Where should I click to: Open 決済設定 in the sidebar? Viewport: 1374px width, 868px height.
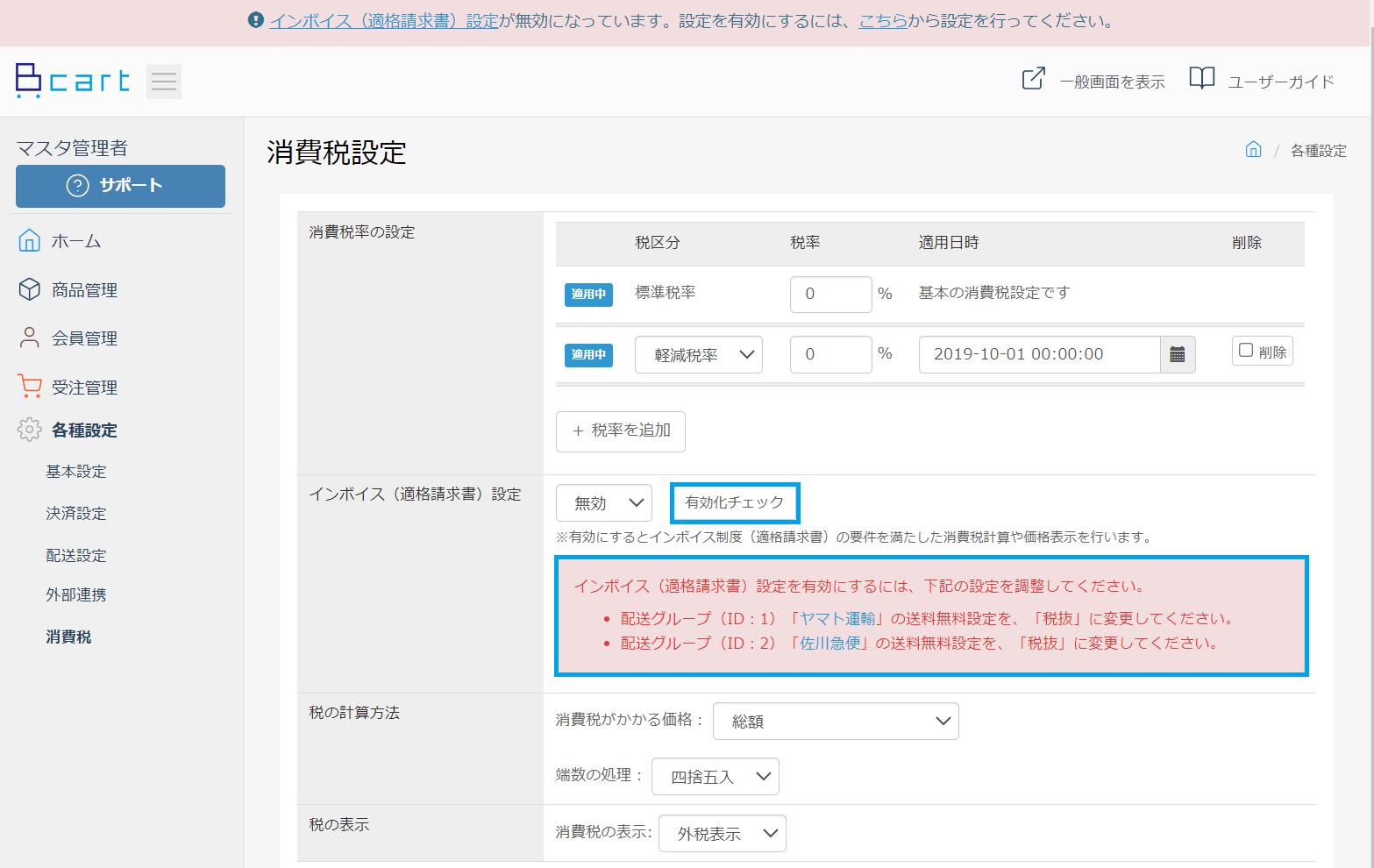76,514
